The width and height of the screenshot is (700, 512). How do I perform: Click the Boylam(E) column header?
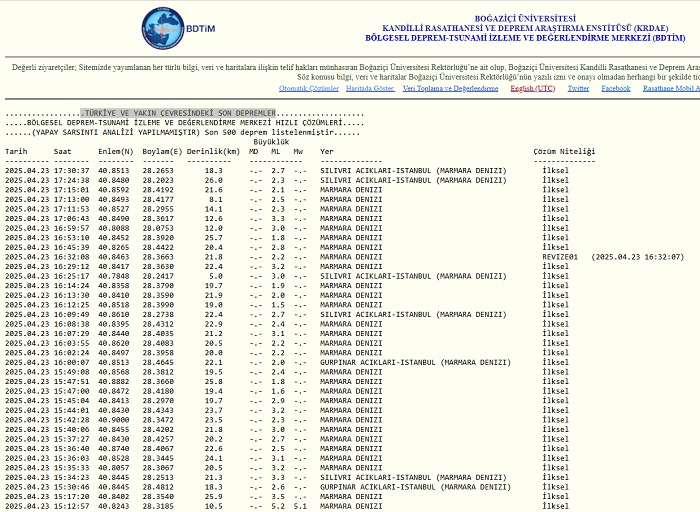pos(162,152)
